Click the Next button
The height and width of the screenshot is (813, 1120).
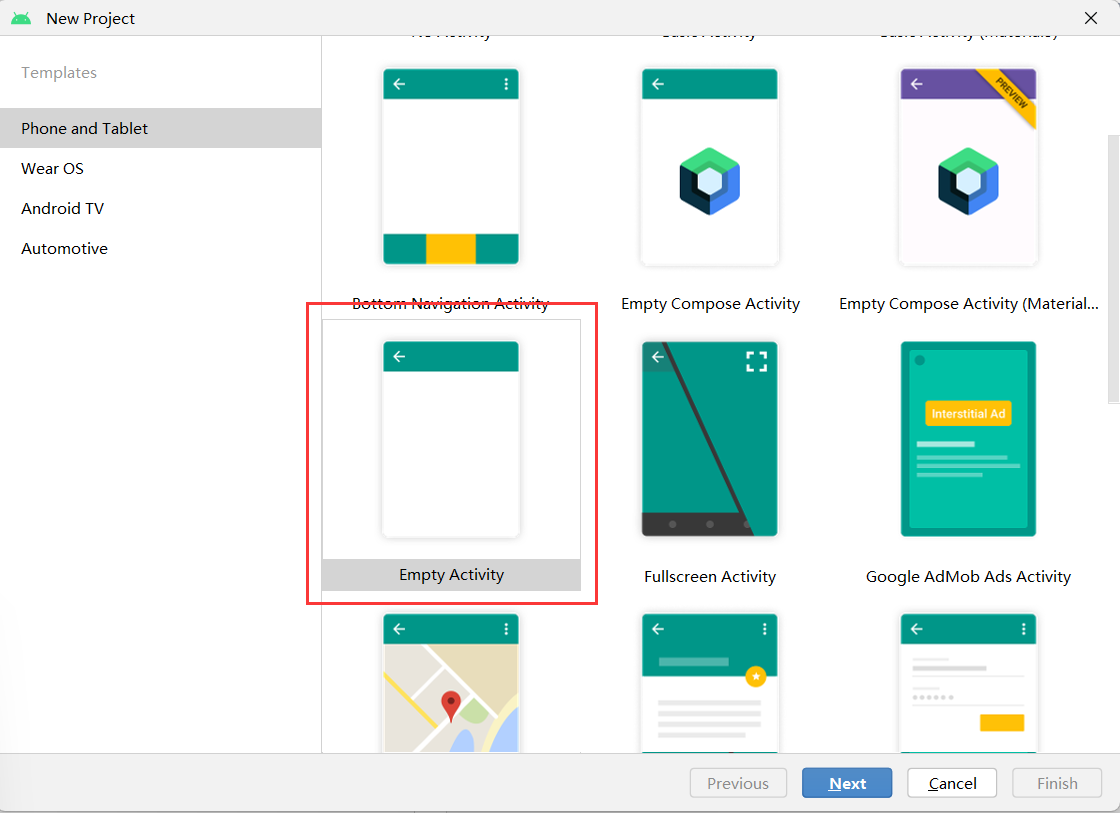pos(847,783)
